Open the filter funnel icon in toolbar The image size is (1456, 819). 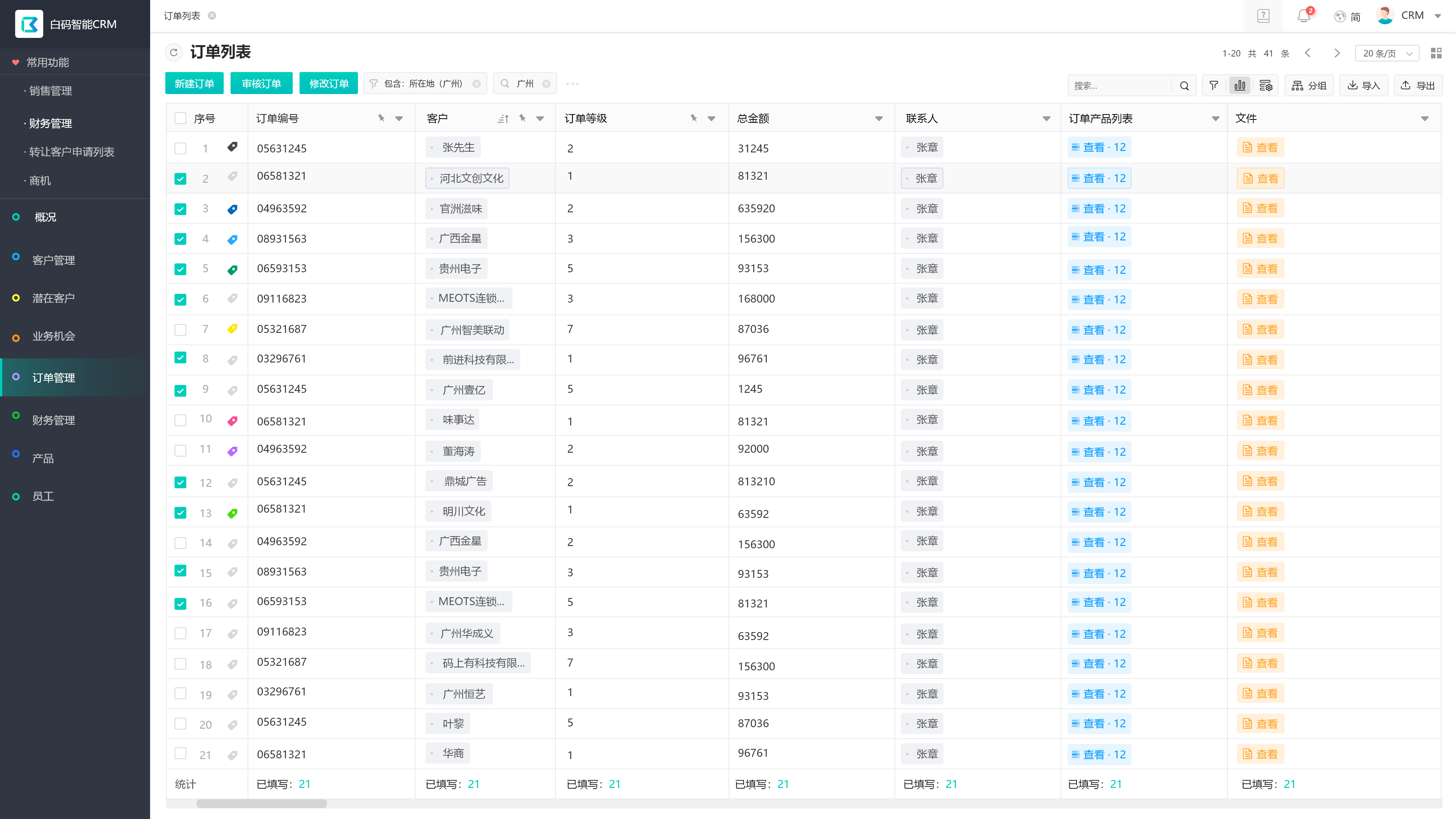point(1213,85)
